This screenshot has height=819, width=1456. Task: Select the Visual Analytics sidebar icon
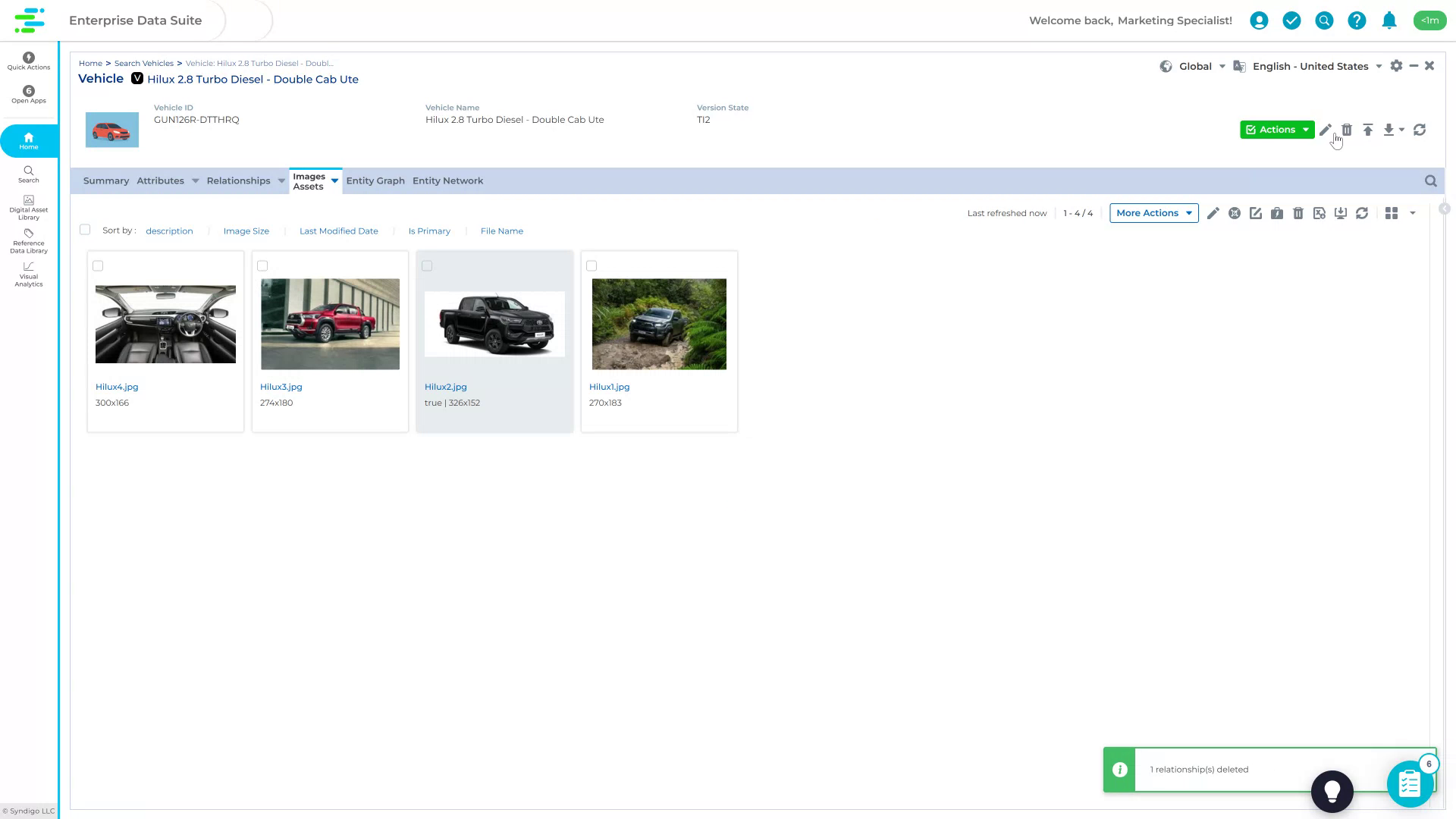28,275
